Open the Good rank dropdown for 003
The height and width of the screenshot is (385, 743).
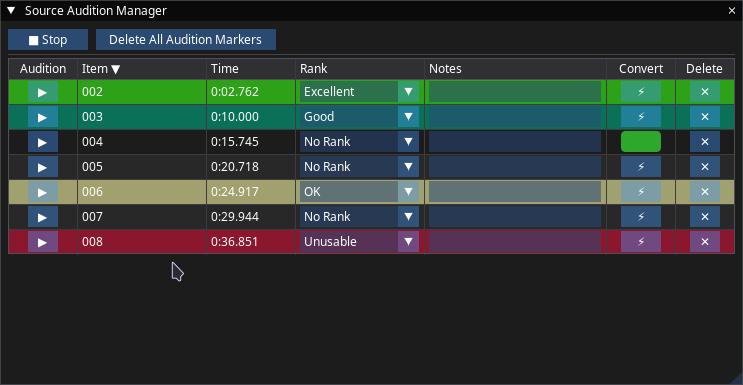(359, 117)
